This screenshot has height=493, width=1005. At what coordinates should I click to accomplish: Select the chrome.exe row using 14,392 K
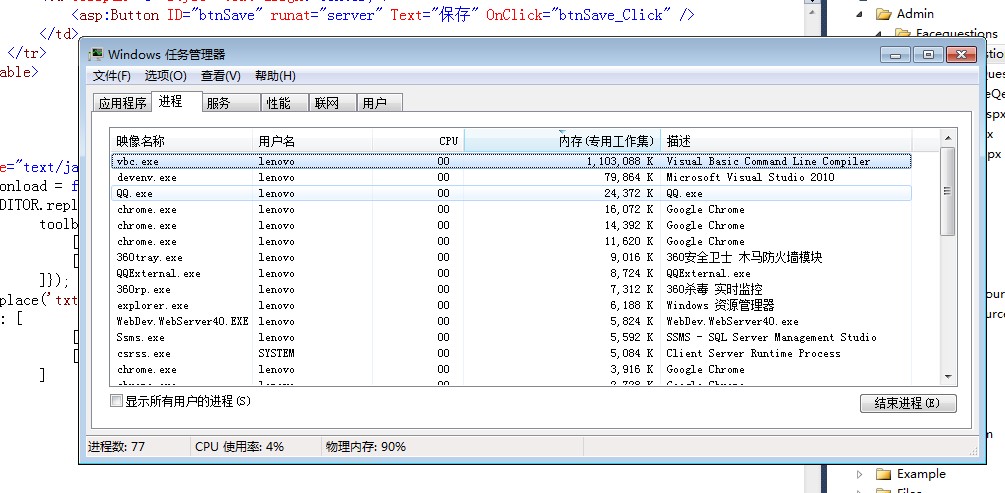511,226
